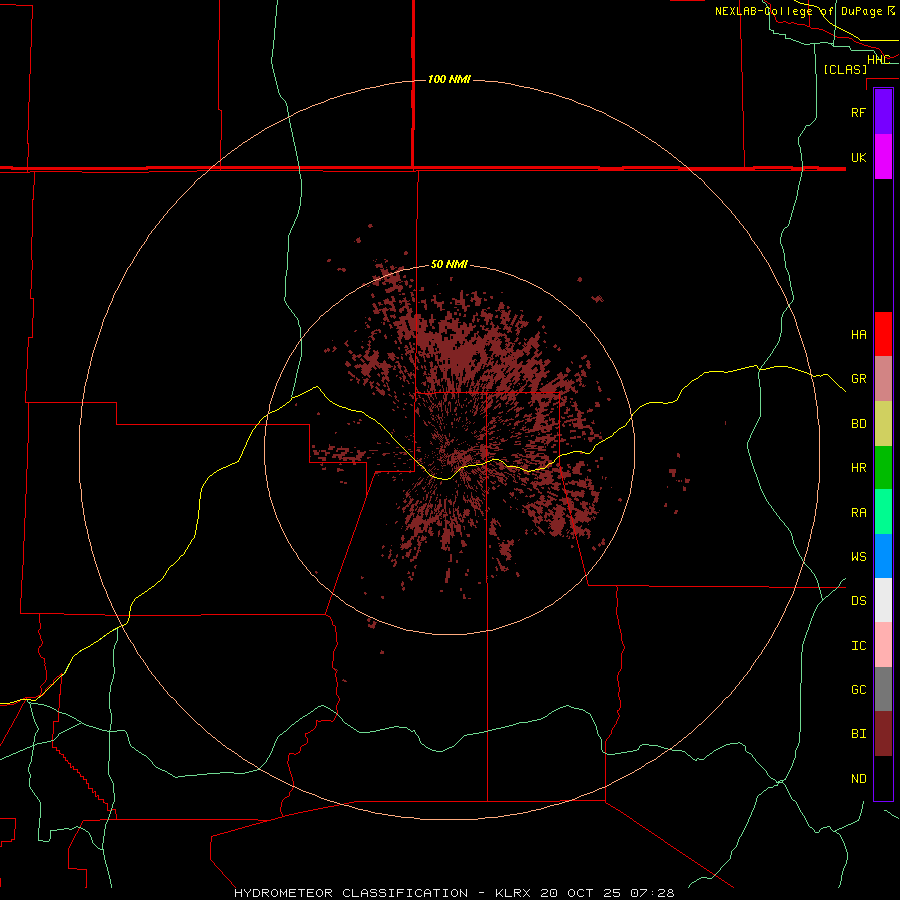Click the DS legend label
The width and height of the screenshot is (900, 900).
pyautogui.click(x=858, y=601)
